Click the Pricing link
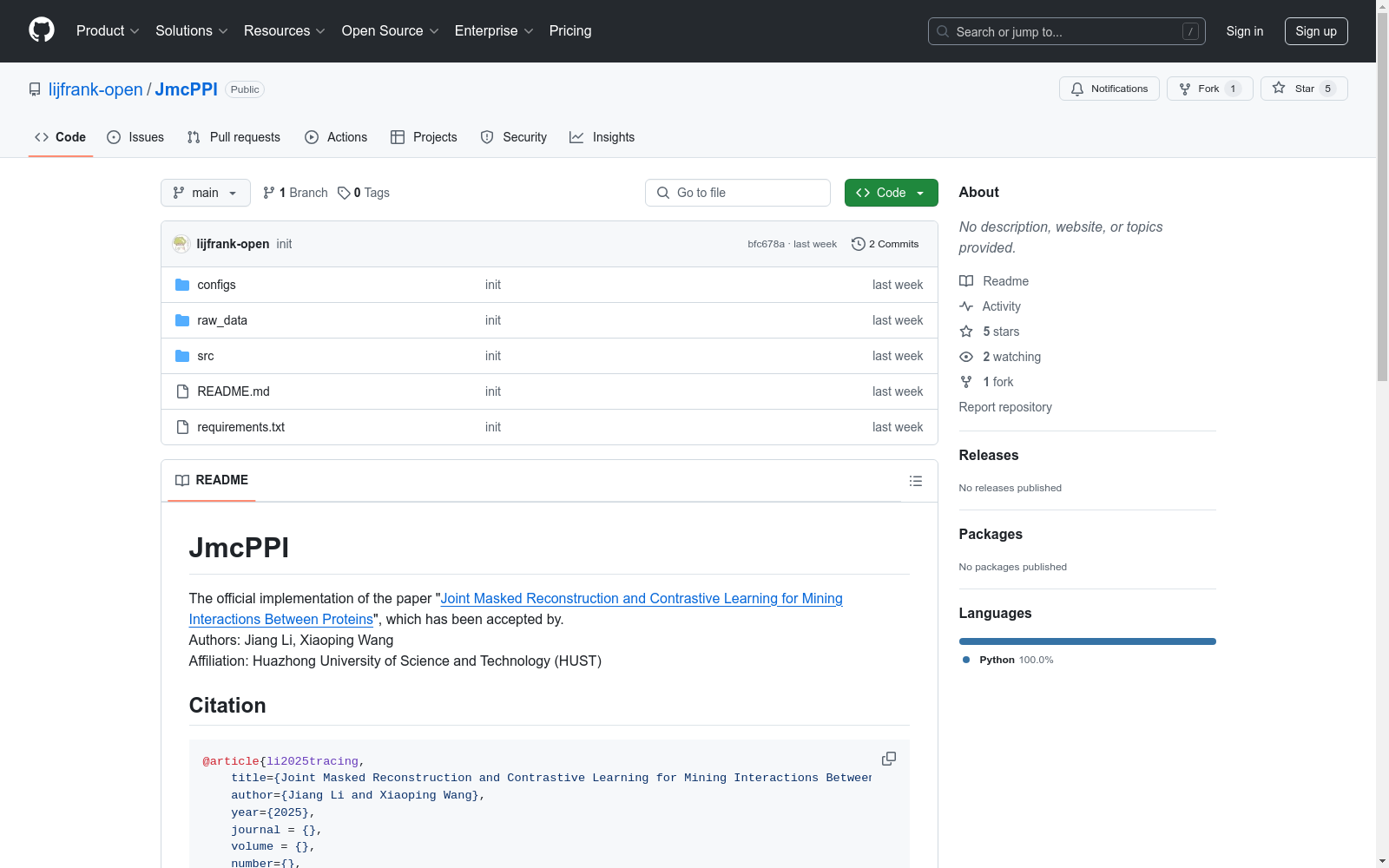This screenshot has height=868, width=1389. pyautogui.click(x=570, y=30)
